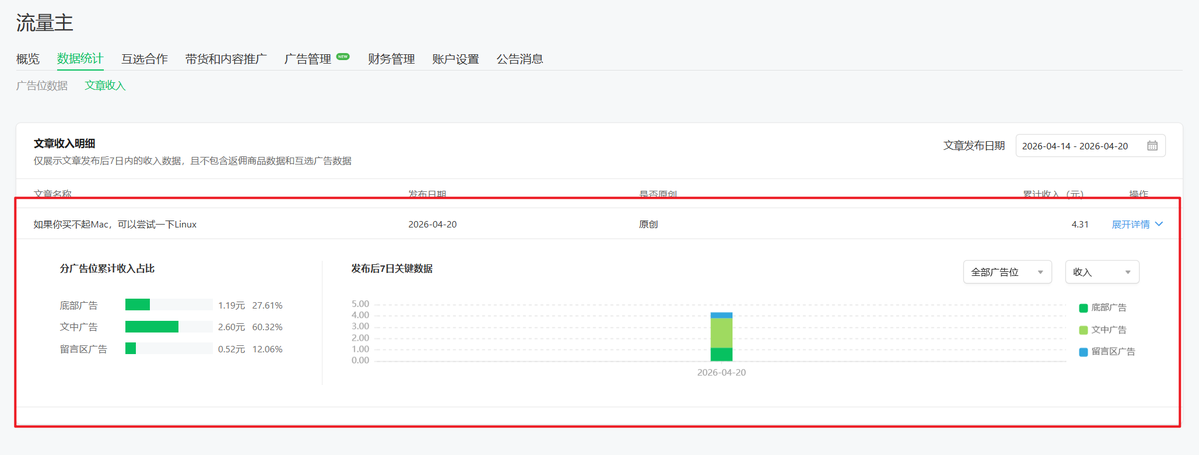Switch to the 广告位数据 sub-tab
Viewport: 1199px width, 455px height.
tap(41, 86)
